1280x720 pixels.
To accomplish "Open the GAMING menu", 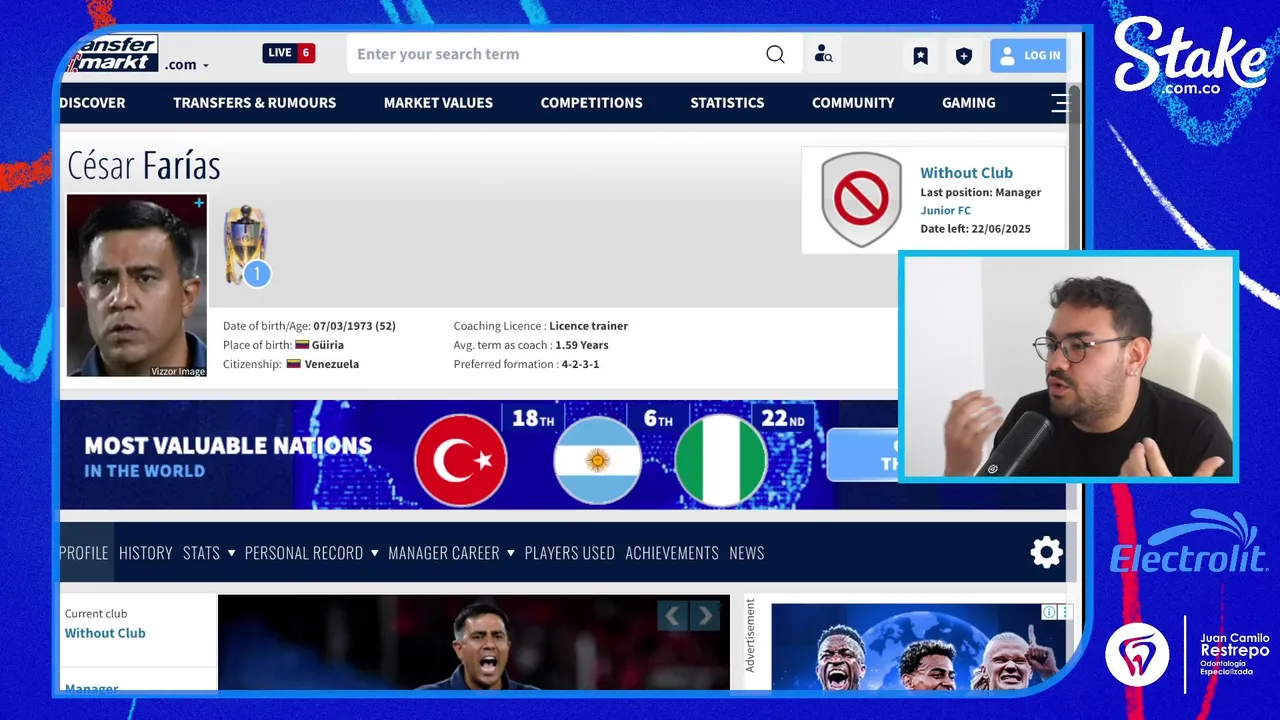I will coord(969,102).
